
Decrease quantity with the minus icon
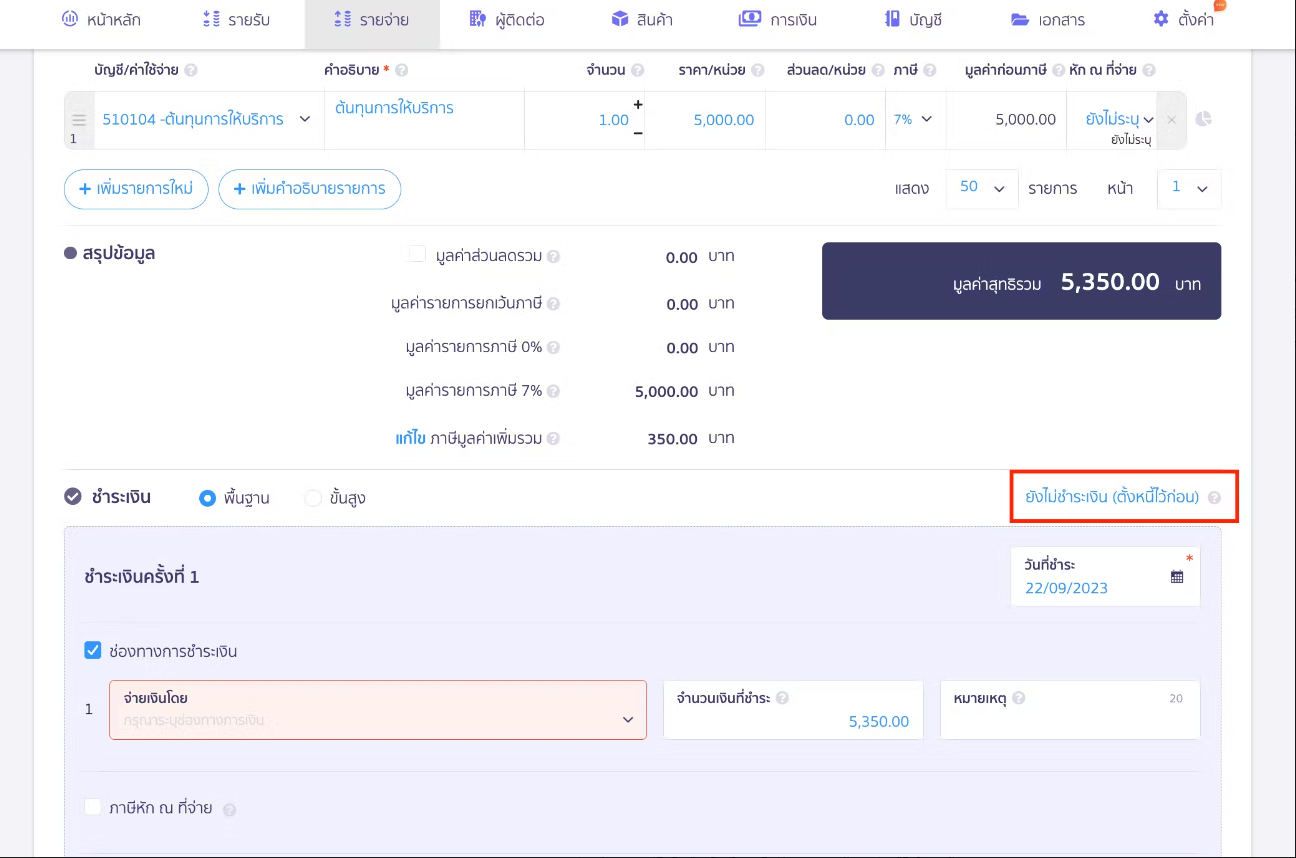click(638, 133)
